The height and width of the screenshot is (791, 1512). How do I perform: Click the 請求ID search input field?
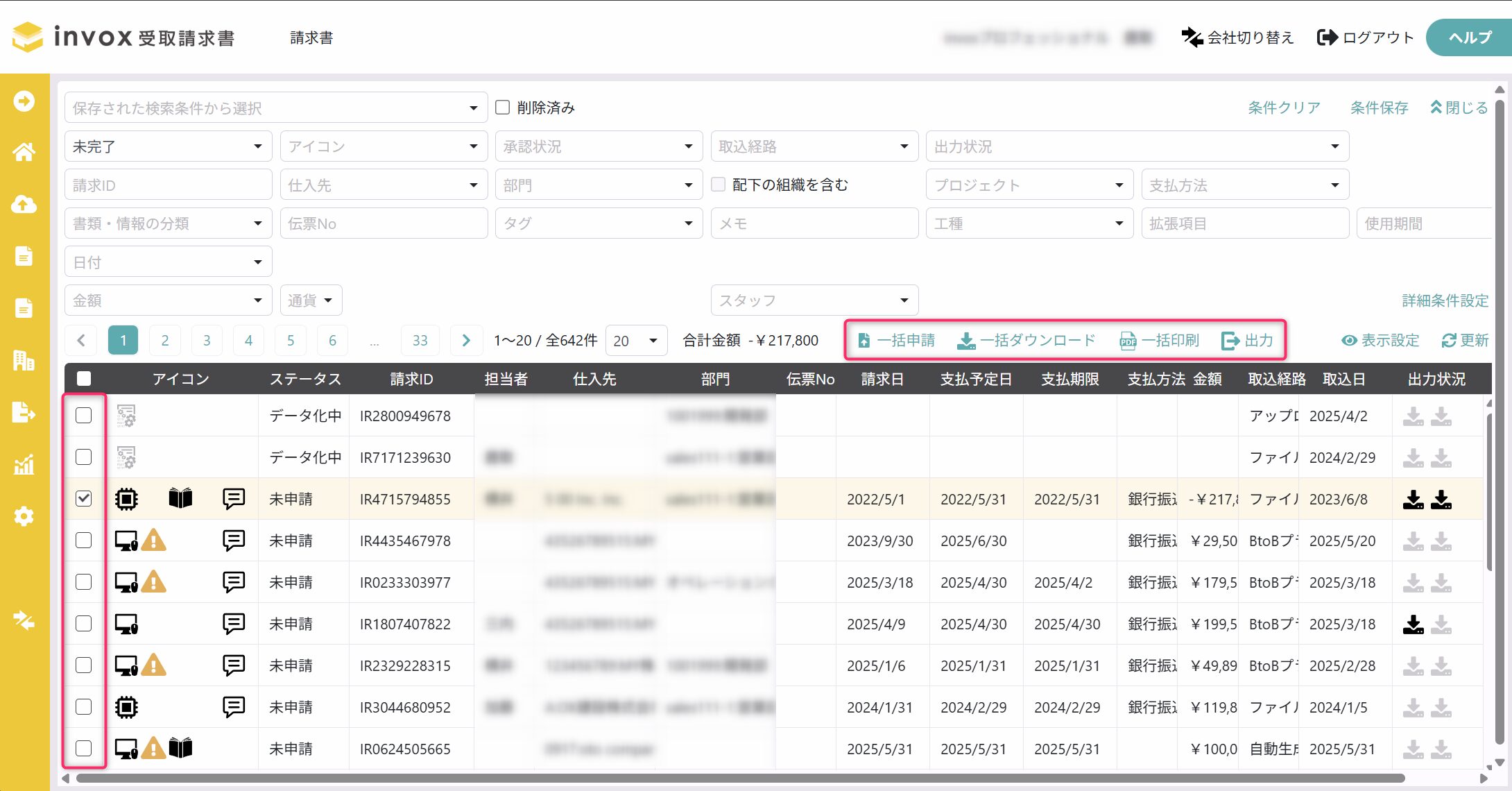point(169,185)
